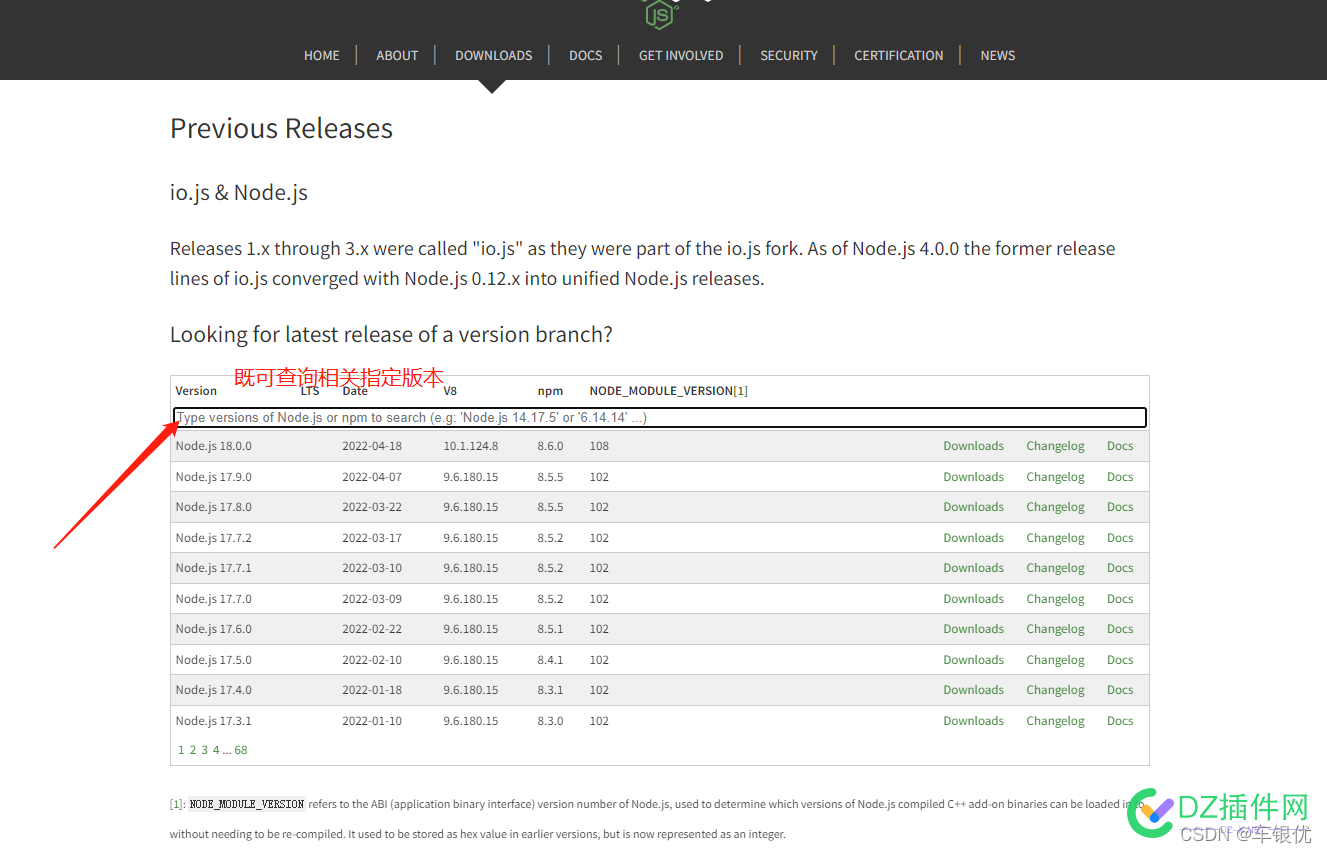
Task: Click the V8 column header
Action: [450, 391]
